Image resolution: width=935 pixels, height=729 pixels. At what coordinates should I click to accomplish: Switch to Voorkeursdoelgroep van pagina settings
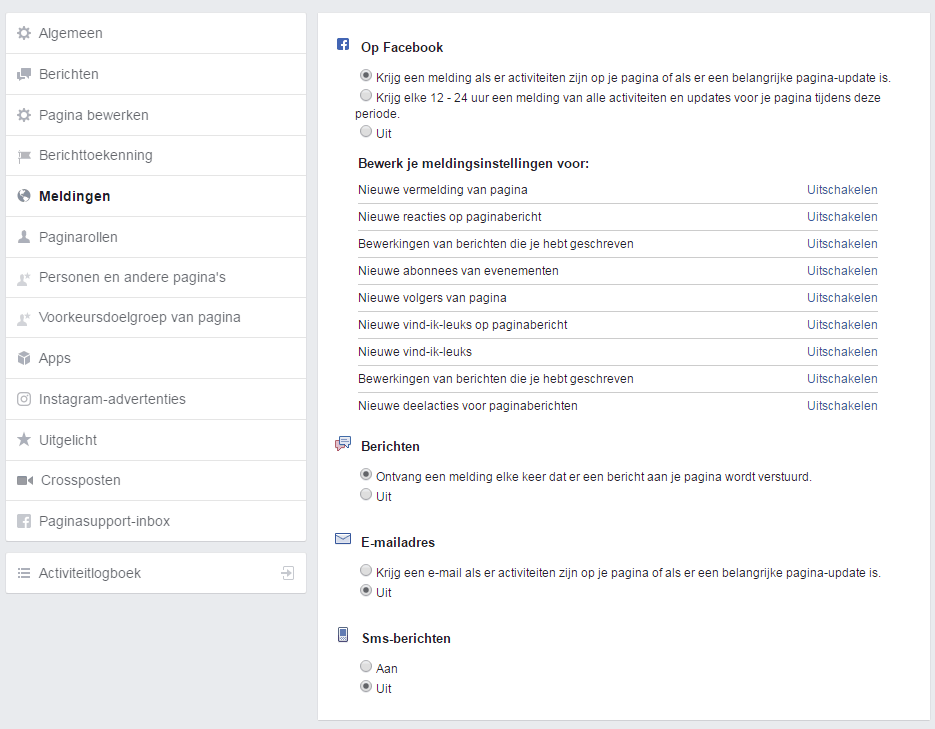(x=141, y=317)
